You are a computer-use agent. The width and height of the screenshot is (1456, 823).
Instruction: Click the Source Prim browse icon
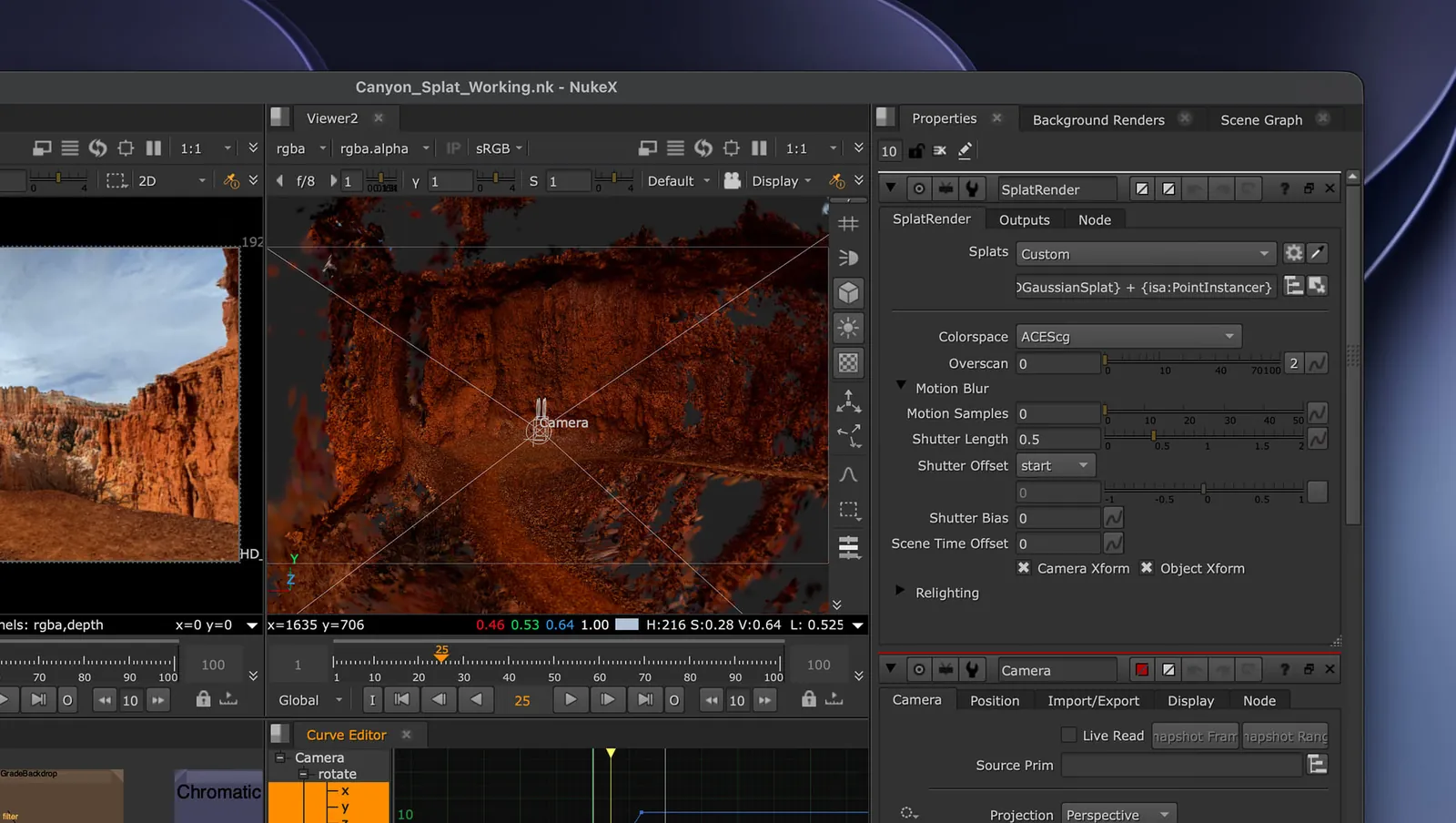1317,765
